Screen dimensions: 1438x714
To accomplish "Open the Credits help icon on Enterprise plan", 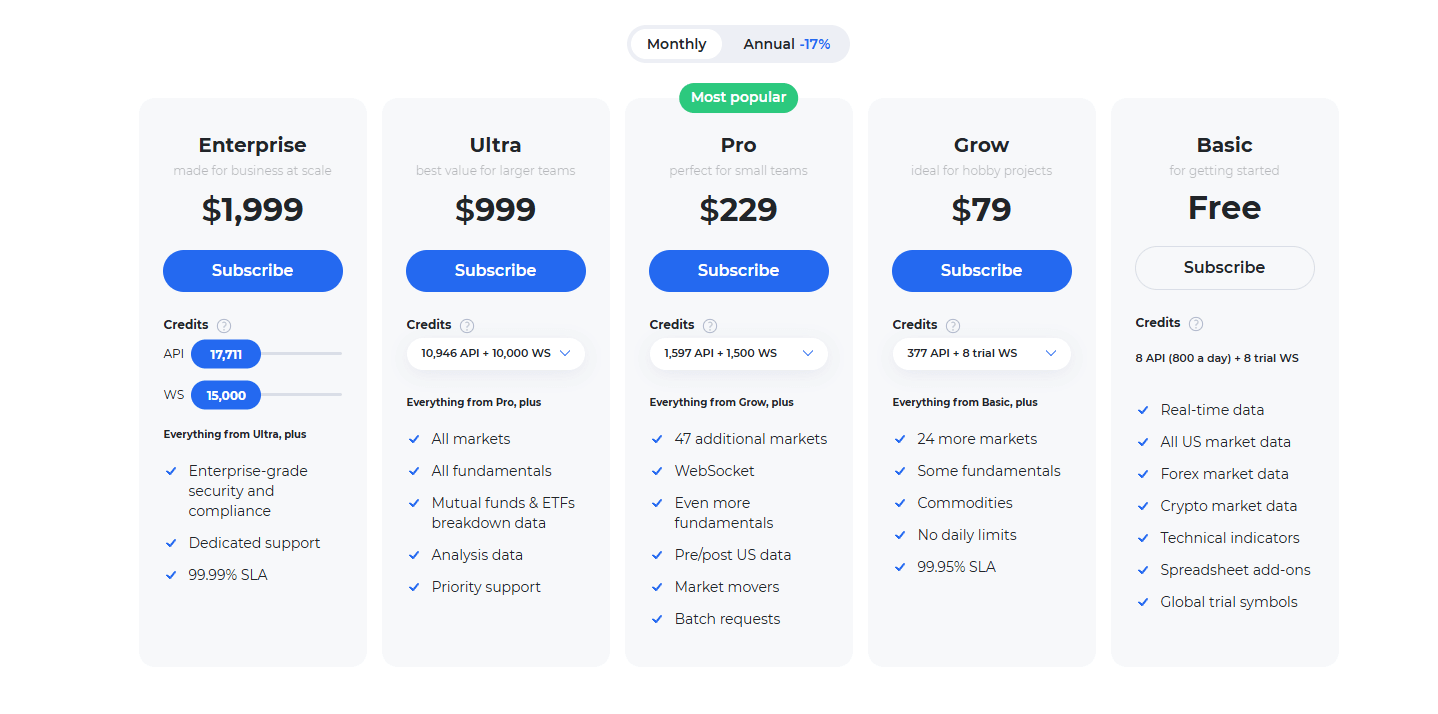I will click(224, 325).
